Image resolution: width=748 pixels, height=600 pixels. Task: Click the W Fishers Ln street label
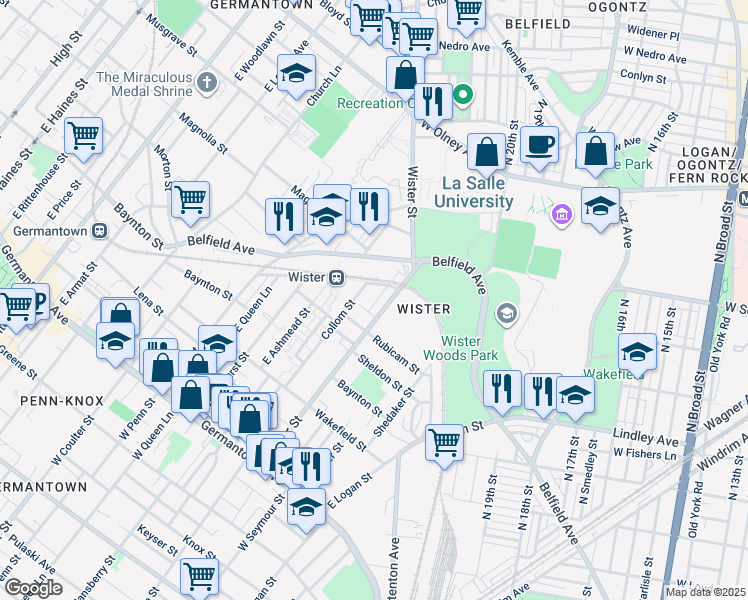pyautogui.click(x=645, y=454)
